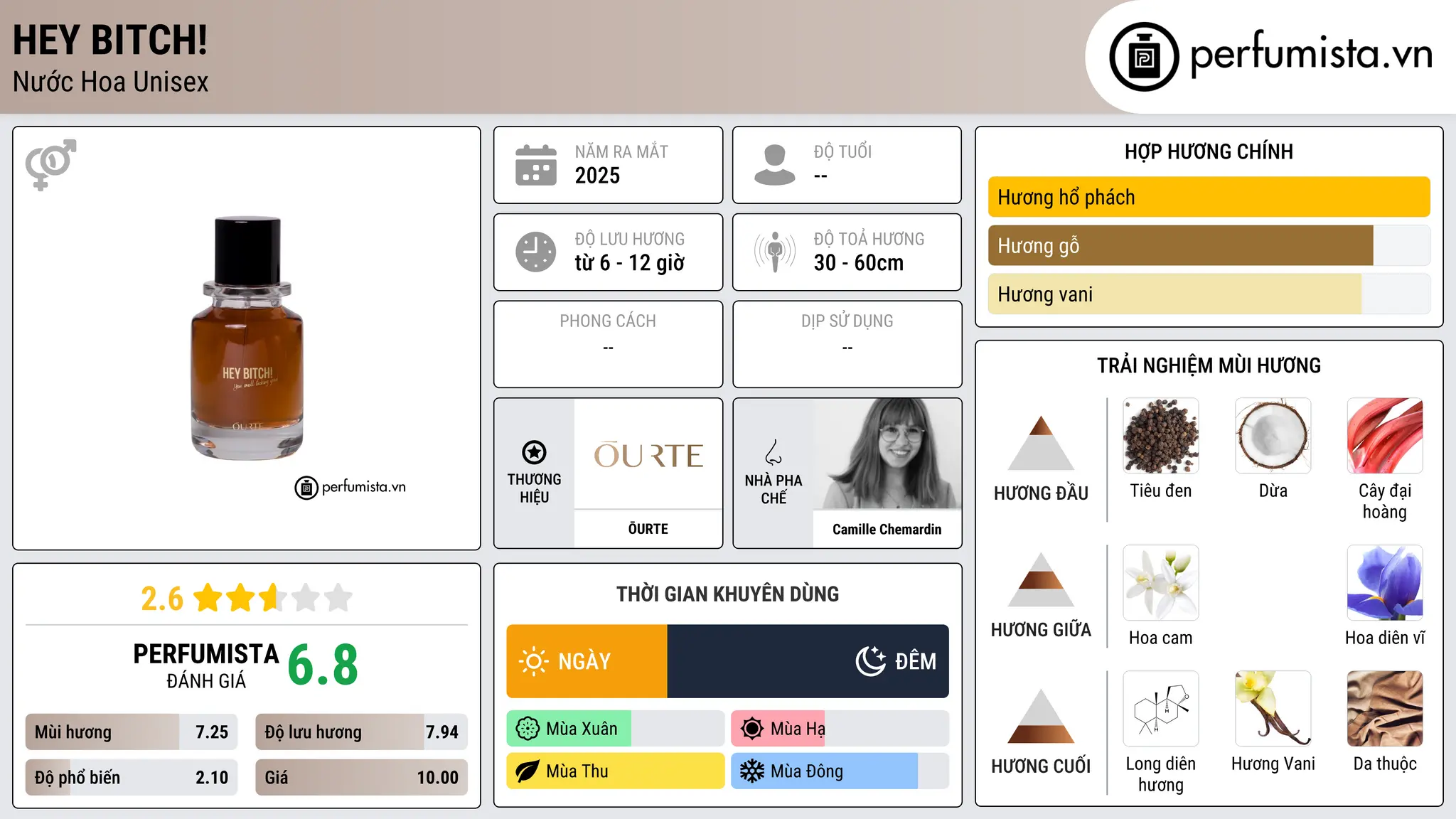Click the Camille Chemardin name link
This screenshot has width=1456, height=819.
pos(887,529)
